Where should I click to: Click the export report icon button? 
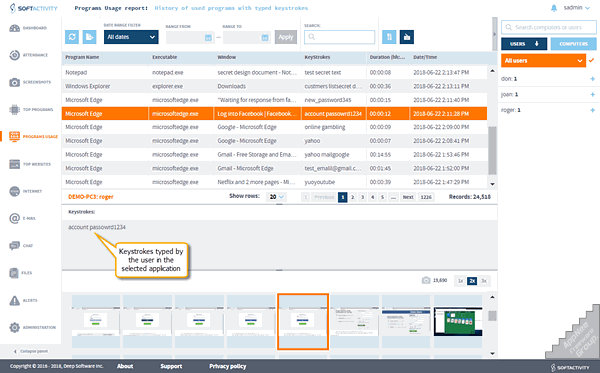click(90, 37)
